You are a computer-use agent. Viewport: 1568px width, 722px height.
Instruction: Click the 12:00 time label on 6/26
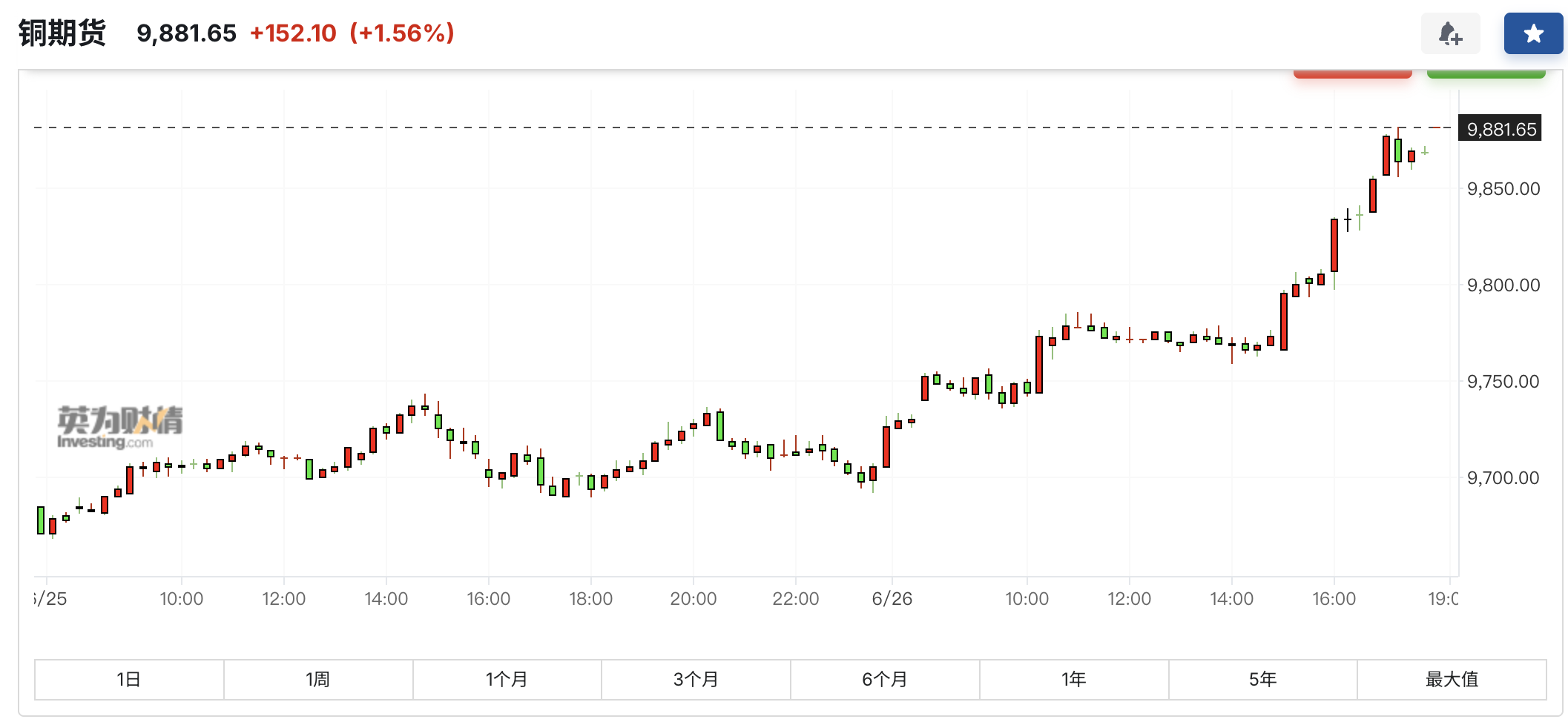point(1129,599)
